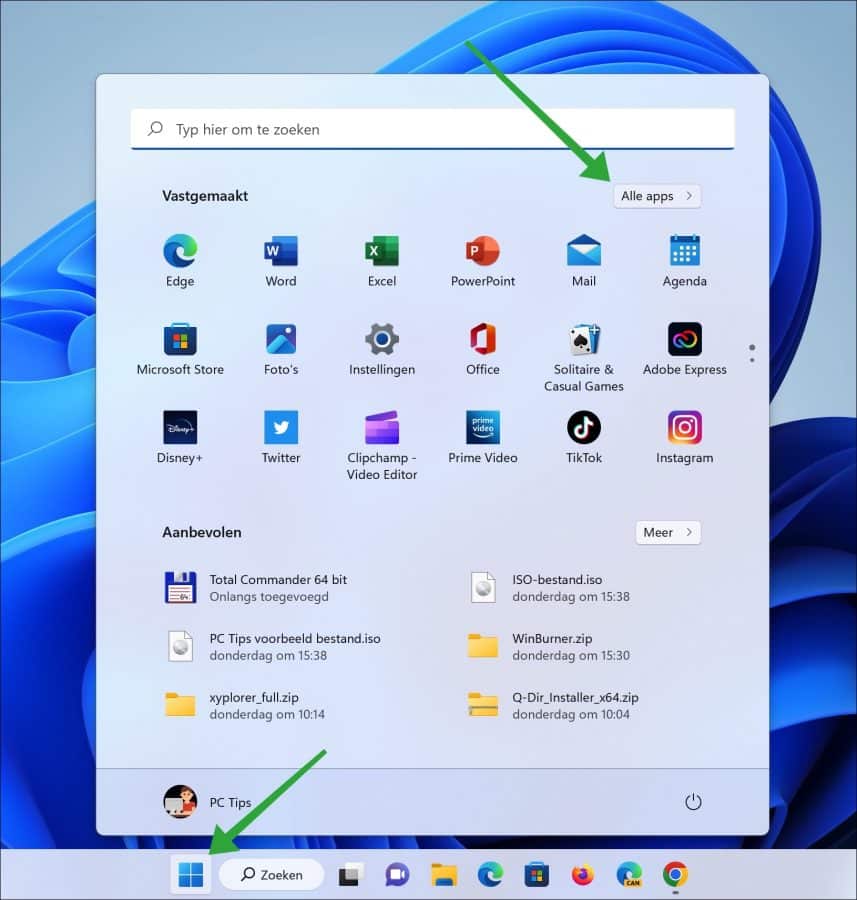Open Microsoft Store from the taskbar
The height and width of the screenshot is (900, 857).
pyautogui.click(x=537, y=875)
